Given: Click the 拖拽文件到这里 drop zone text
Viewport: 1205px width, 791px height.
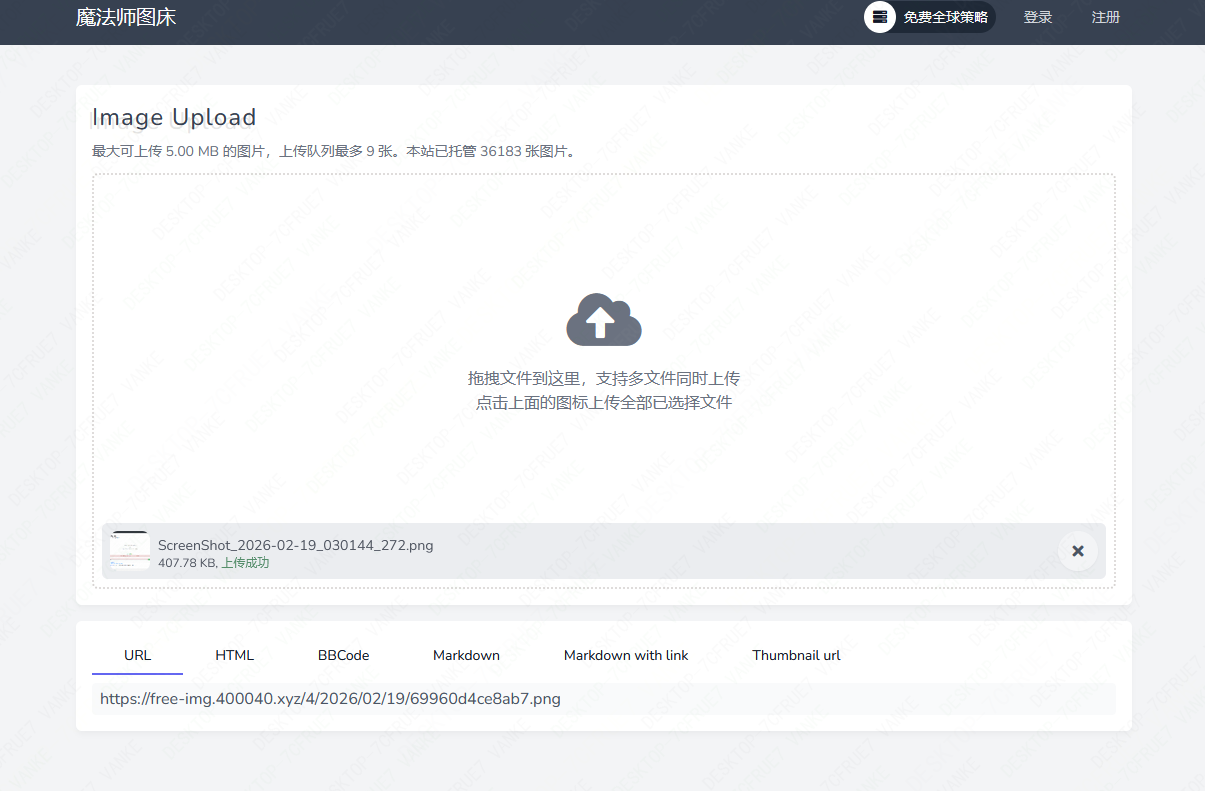Looking at the screenshot, I should pos(603,379).
